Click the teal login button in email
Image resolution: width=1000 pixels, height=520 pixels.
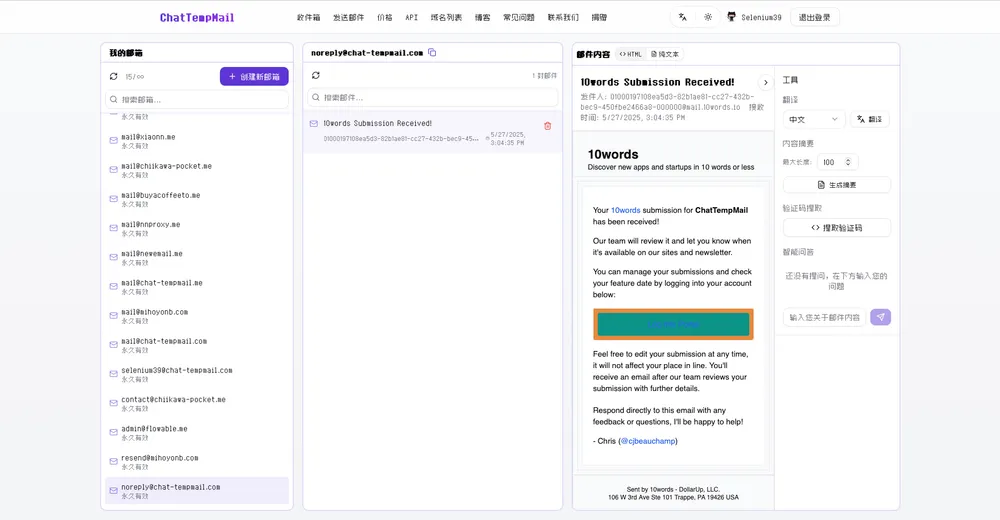click(x=673, y=324)
